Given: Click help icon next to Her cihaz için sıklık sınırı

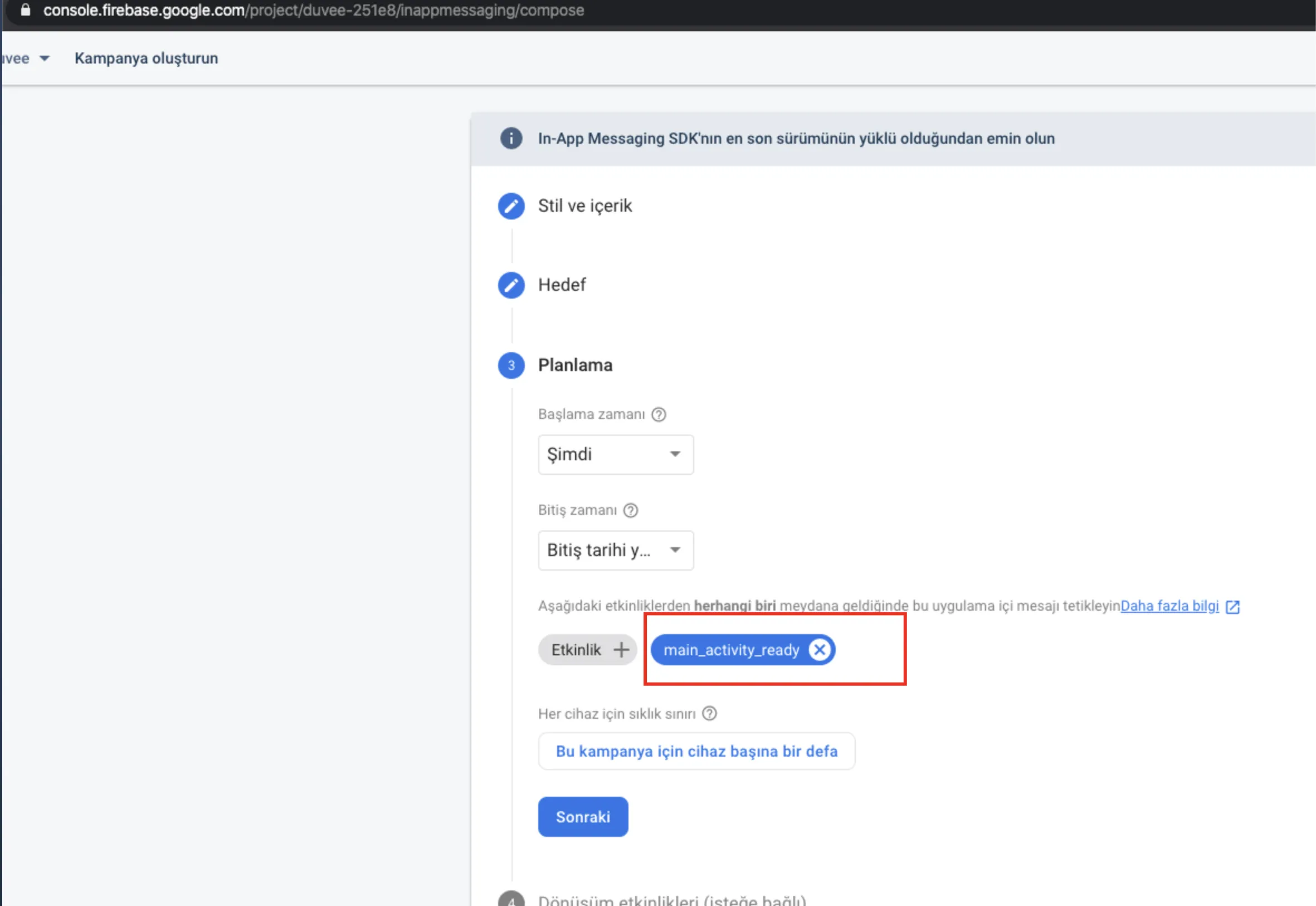Looking at the screenshot, I should click(x=709, y=714).
